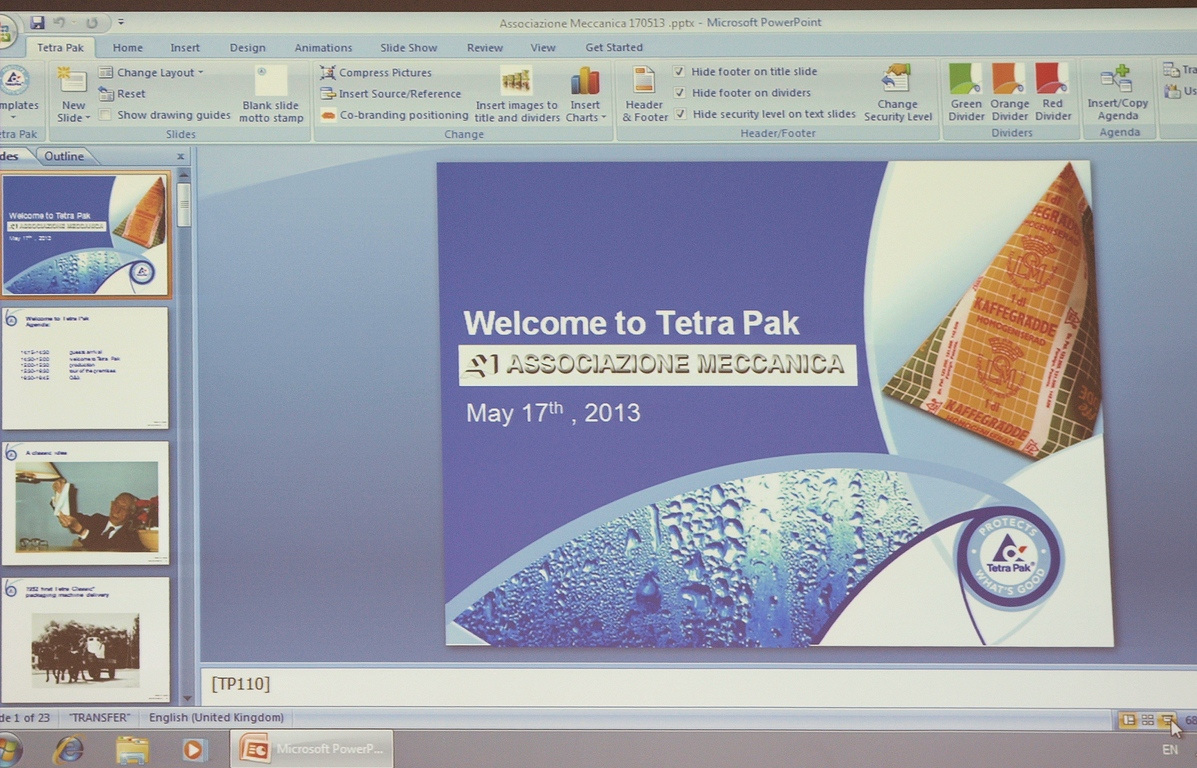Click the Reset slide button
The width and height of the screenshot is (1197, 768).
(x=122, y=93)
